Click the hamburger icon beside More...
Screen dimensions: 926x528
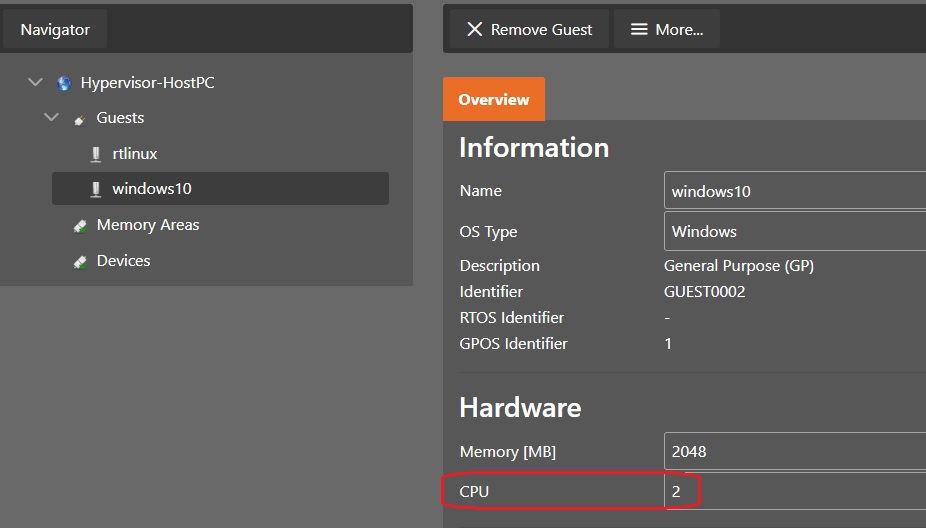click(639, 30)
